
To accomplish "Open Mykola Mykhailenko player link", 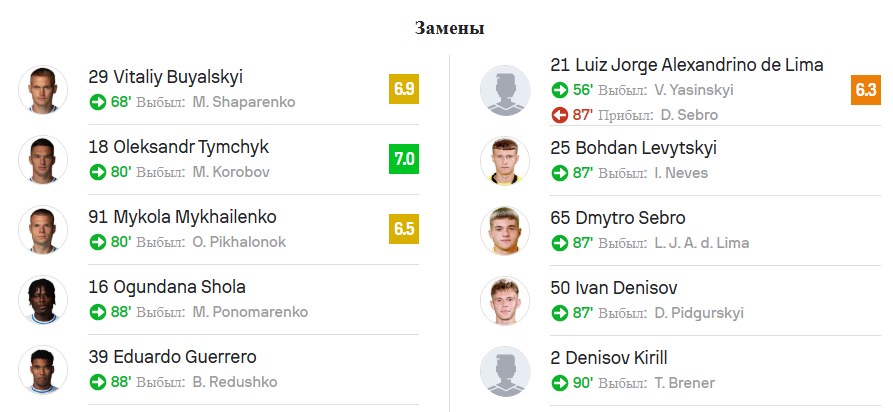I will click(x=182, y=217).
